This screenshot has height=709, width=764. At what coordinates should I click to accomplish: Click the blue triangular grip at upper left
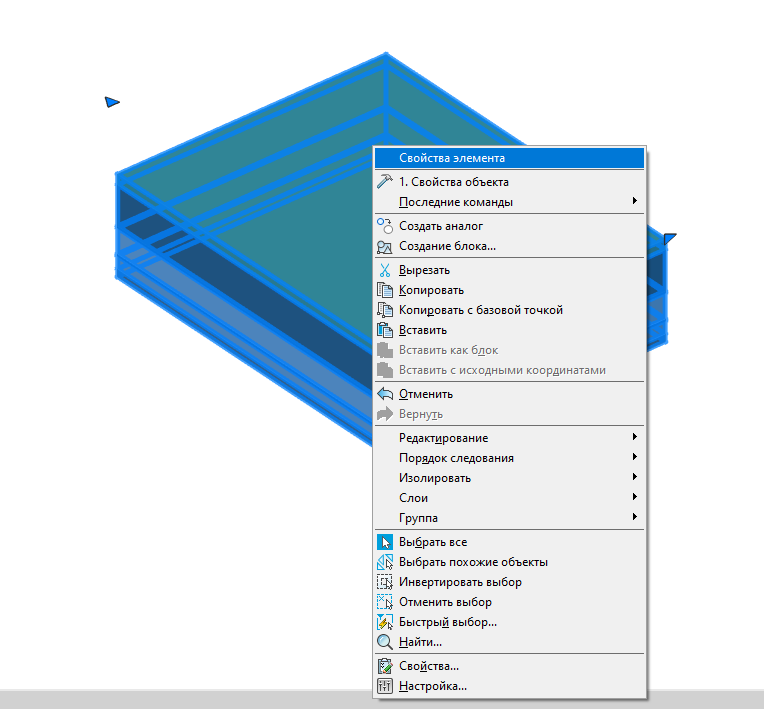pyautogui.click(x=112, y=102)
